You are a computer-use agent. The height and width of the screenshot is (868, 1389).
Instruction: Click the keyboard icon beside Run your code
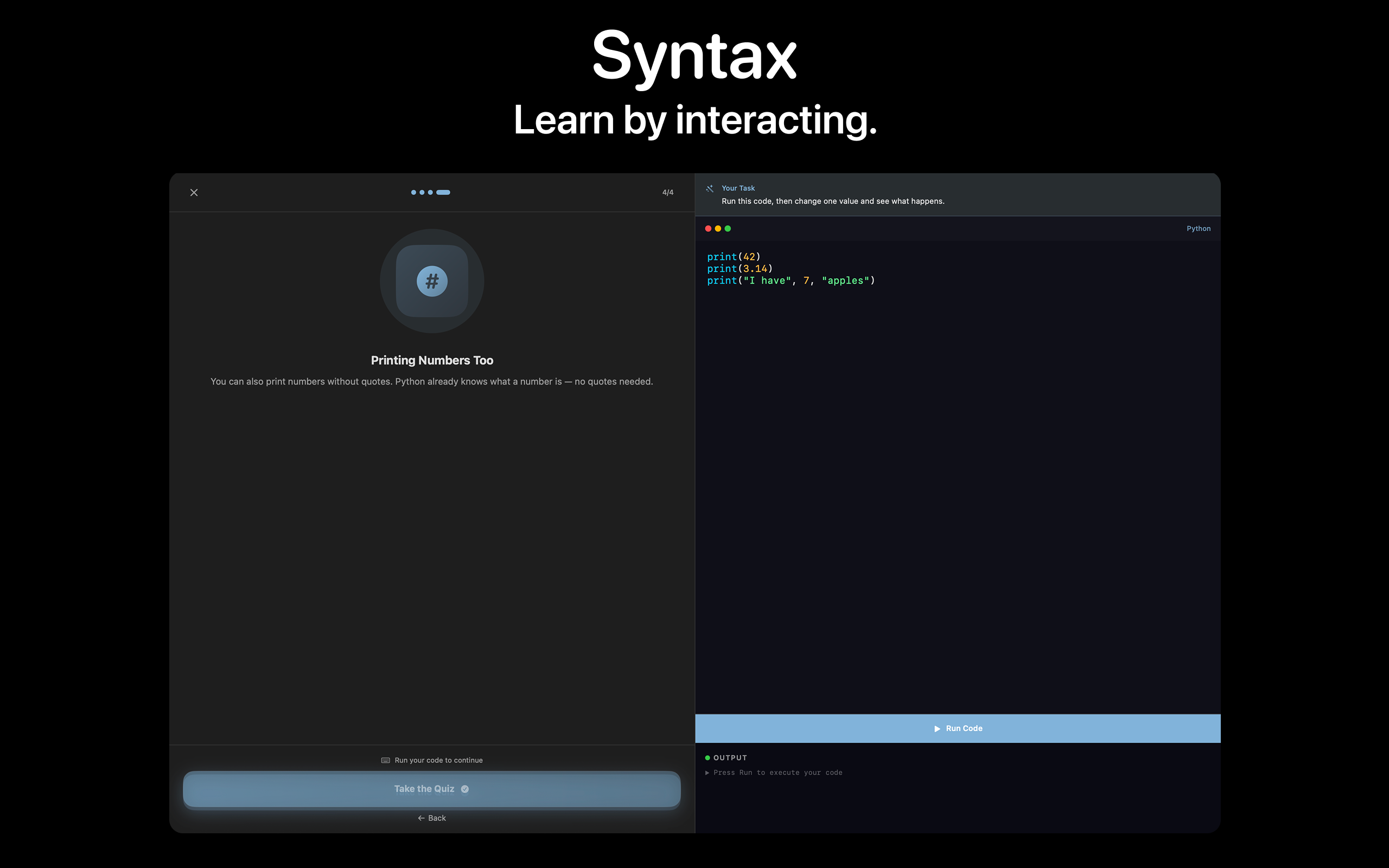coord(386,760)
